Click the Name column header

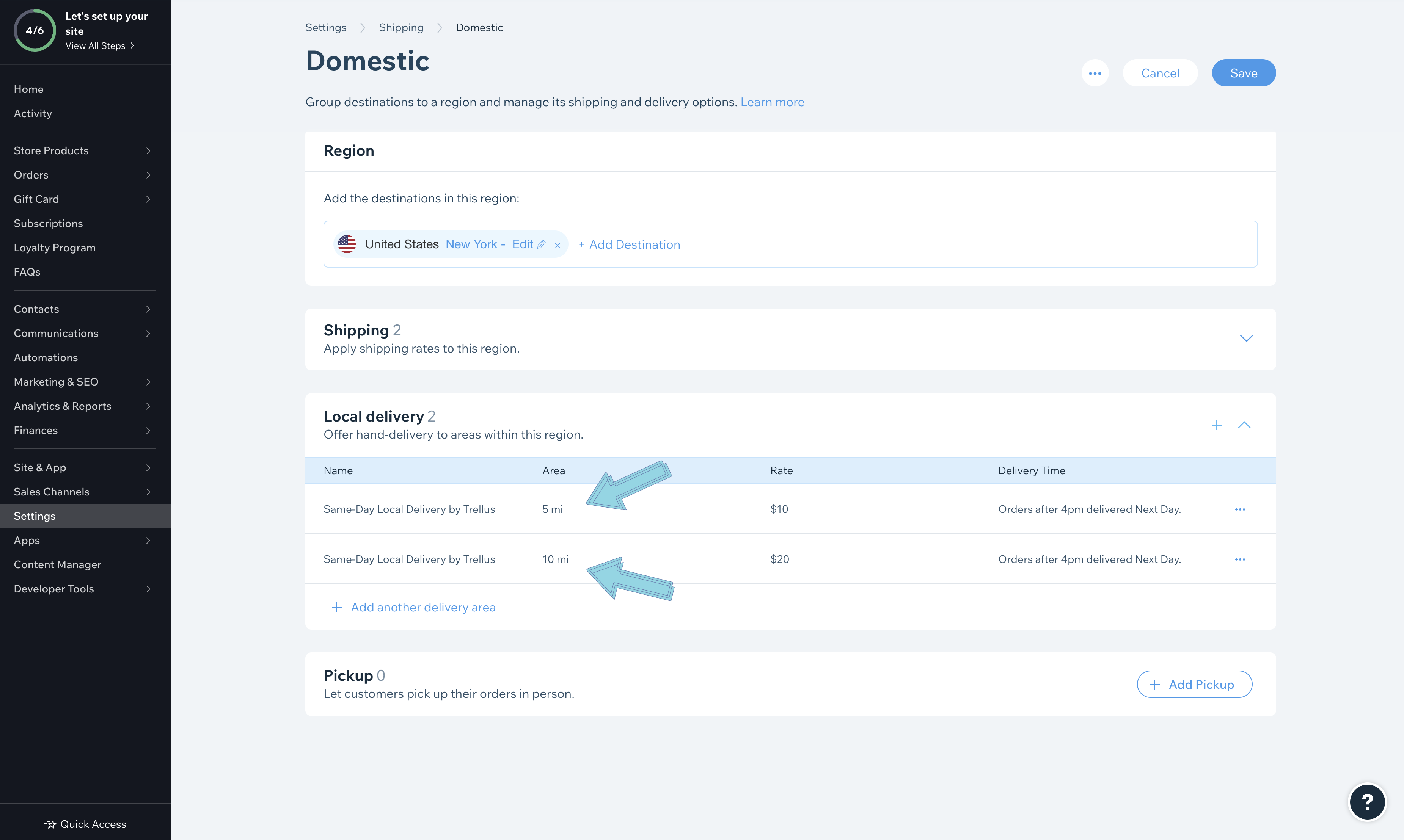[338, 470]
